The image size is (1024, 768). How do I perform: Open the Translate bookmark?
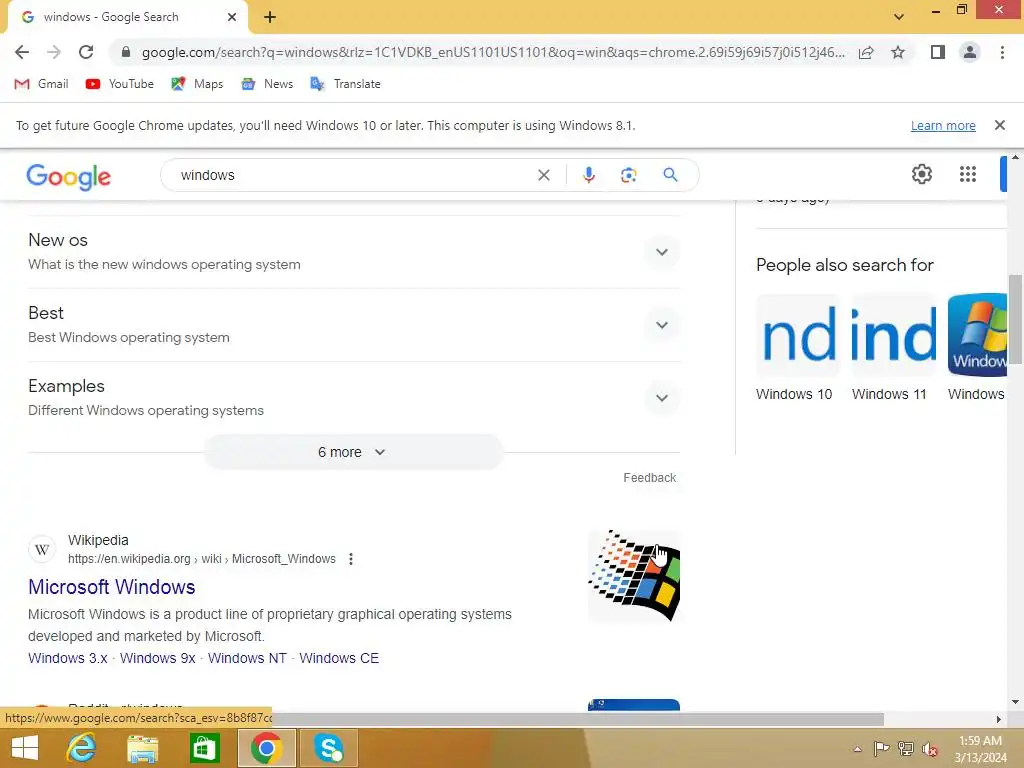pyautogui.click(x=345, y=84)
